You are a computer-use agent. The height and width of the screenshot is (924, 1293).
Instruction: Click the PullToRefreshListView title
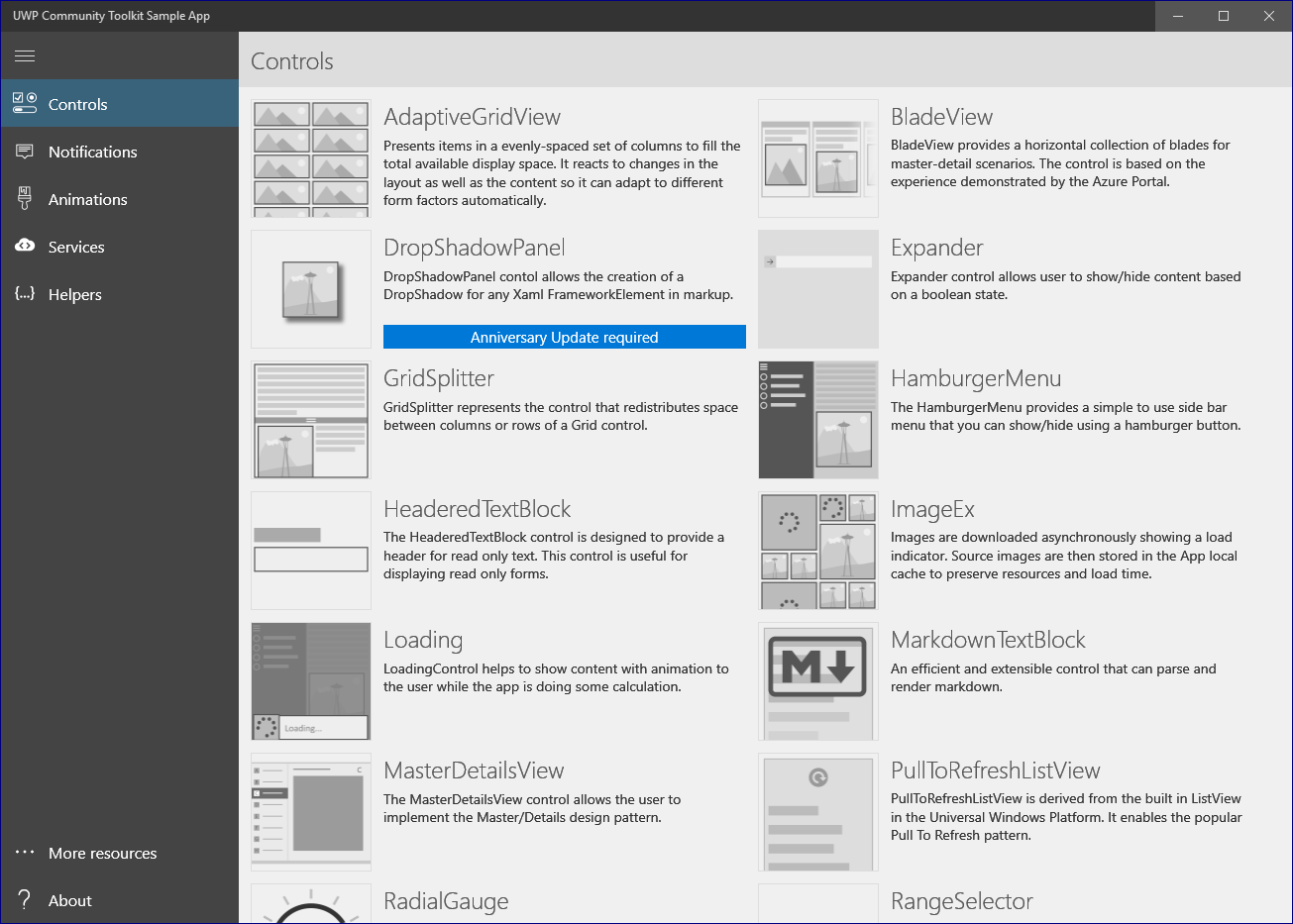(995, 770)
